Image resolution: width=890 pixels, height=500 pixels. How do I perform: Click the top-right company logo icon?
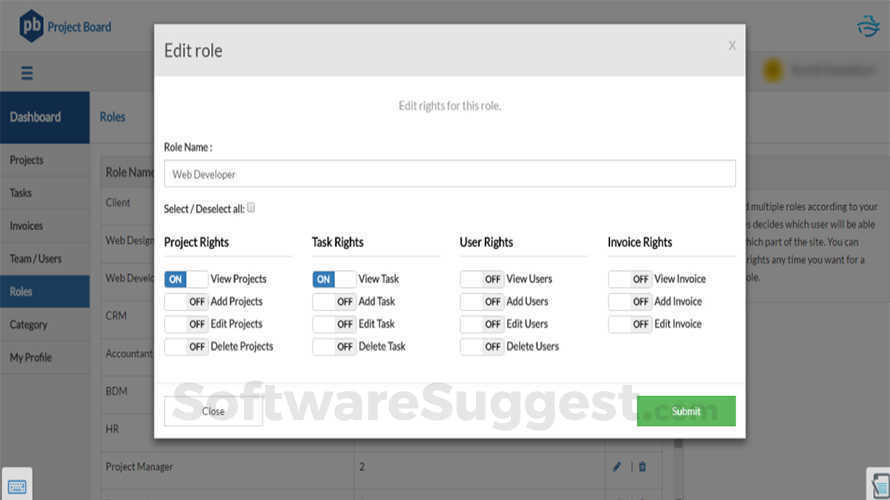(x=868, y=27)
